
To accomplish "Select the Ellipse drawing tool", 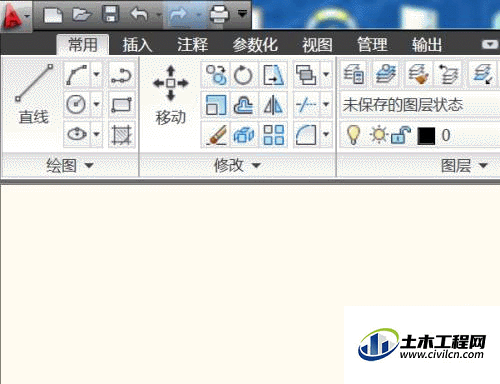I will point(77,134).
